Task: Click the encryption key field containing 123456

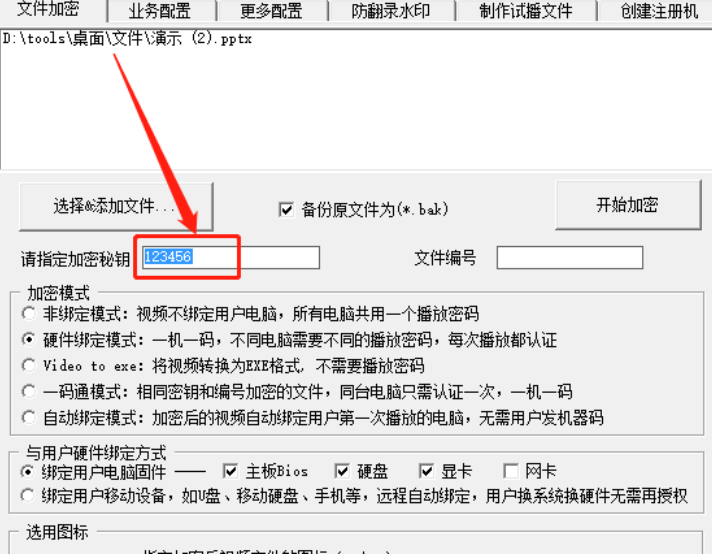Action: coord(231,258)
